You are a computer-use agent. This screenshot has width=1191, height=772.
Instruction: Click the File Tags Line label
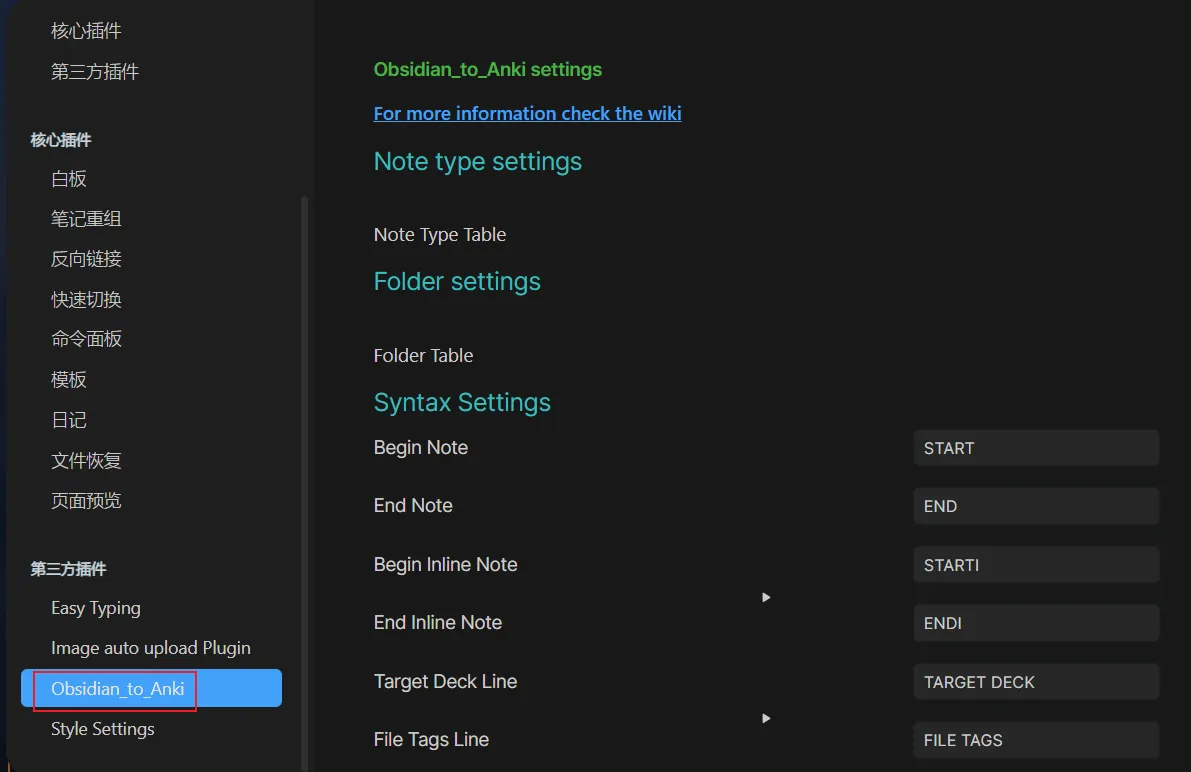point(431,739)
